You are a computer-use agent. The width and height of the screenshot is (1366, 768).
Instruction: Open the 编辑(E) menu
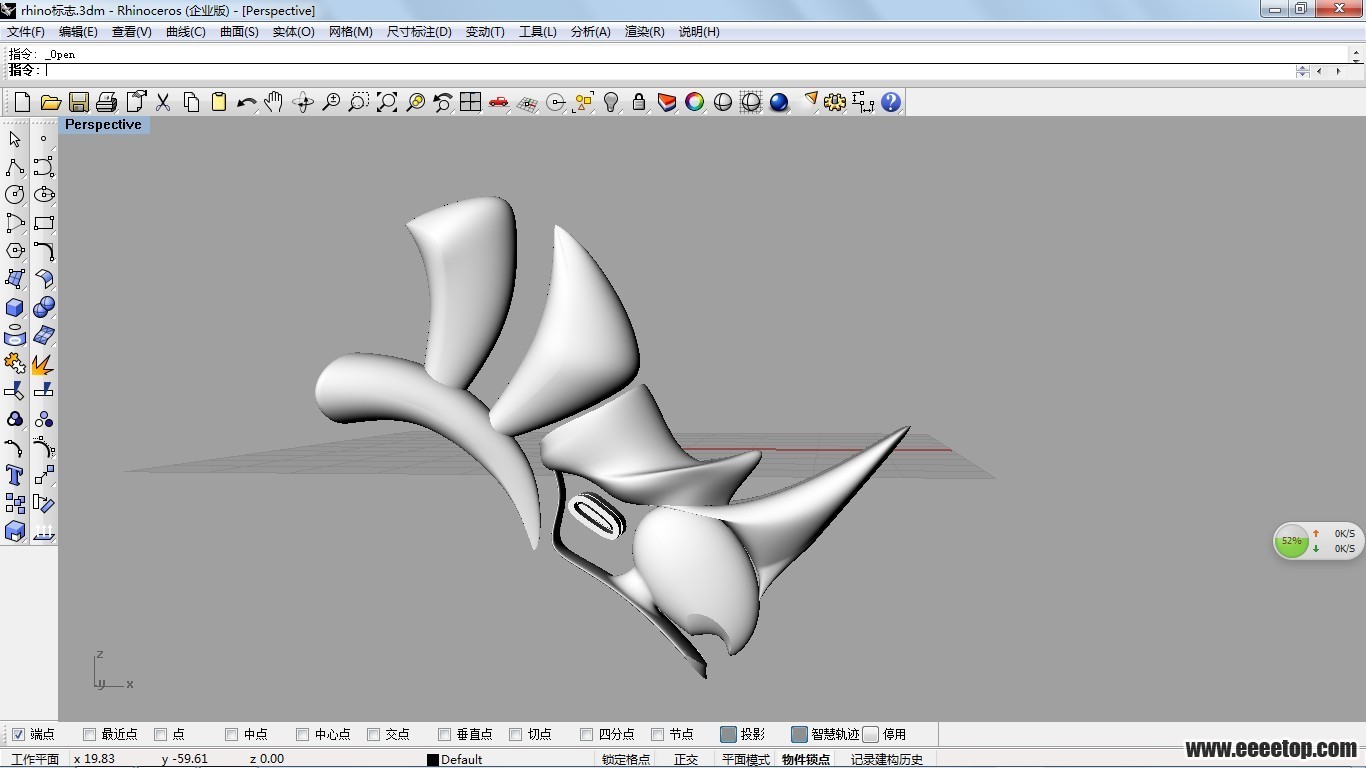[78, 31]
